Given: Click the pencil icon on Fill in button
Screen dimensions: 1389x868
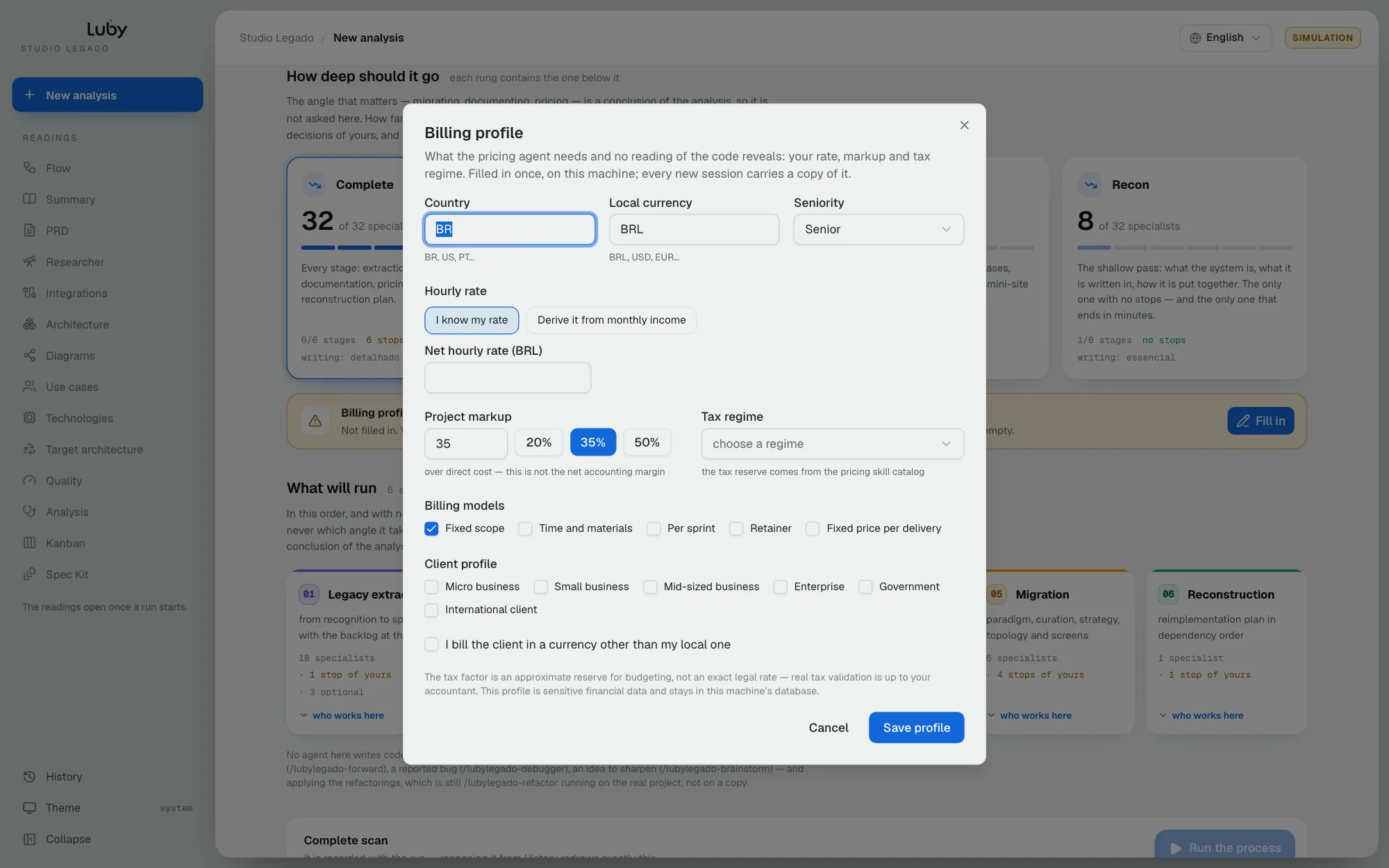Looking at the screenshot, I should click(x=1243, y=421).
